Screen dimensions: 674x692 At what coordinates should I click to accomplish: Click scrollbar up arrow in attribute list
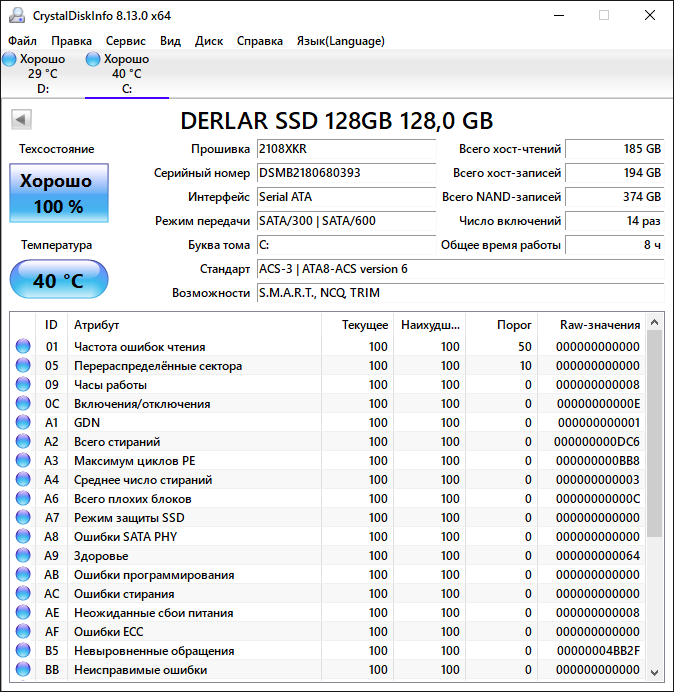[x=655, y=323]
